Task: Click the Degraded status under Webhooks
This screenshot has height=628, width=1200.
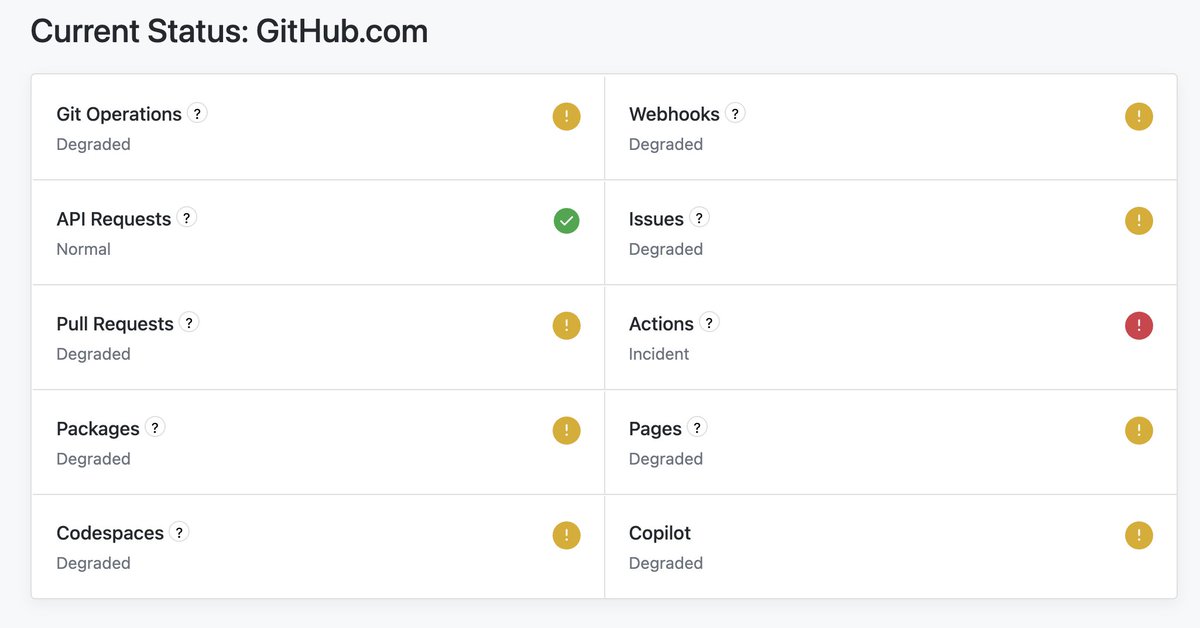Action: click(x=666, y=144)
